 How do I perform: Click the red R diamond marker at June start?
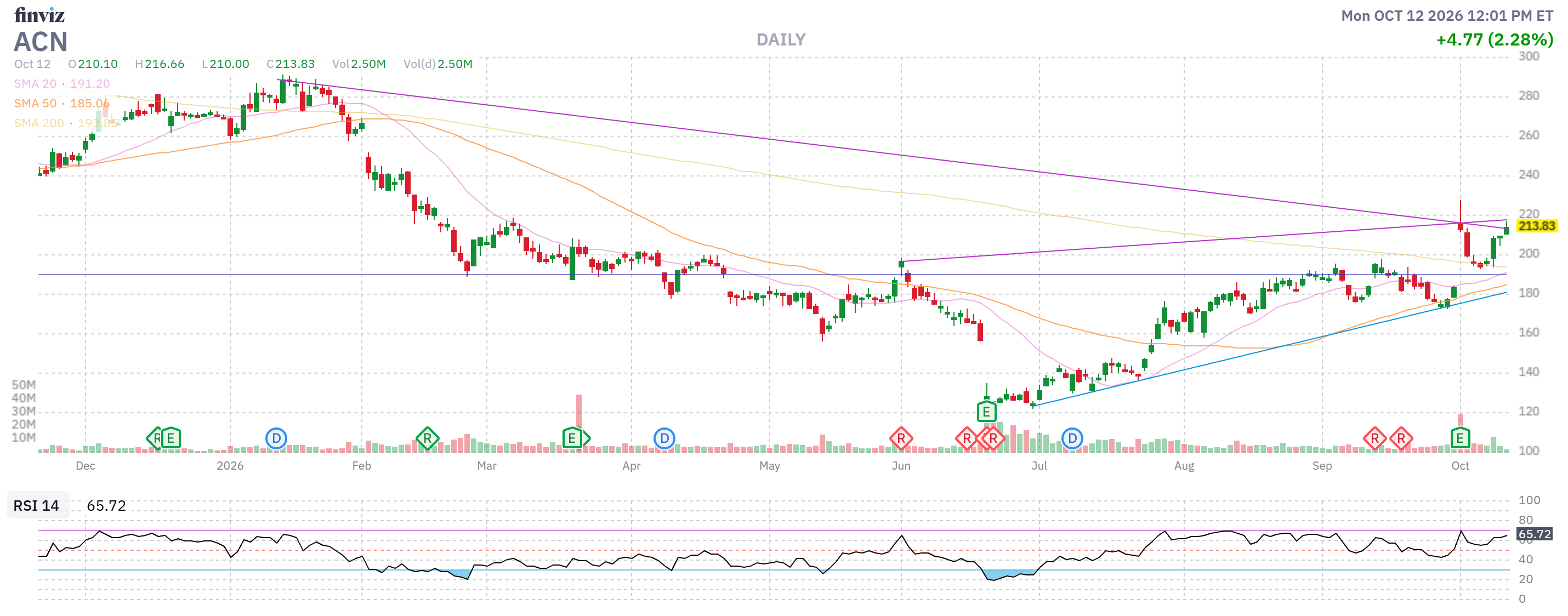tap(901, 438)
